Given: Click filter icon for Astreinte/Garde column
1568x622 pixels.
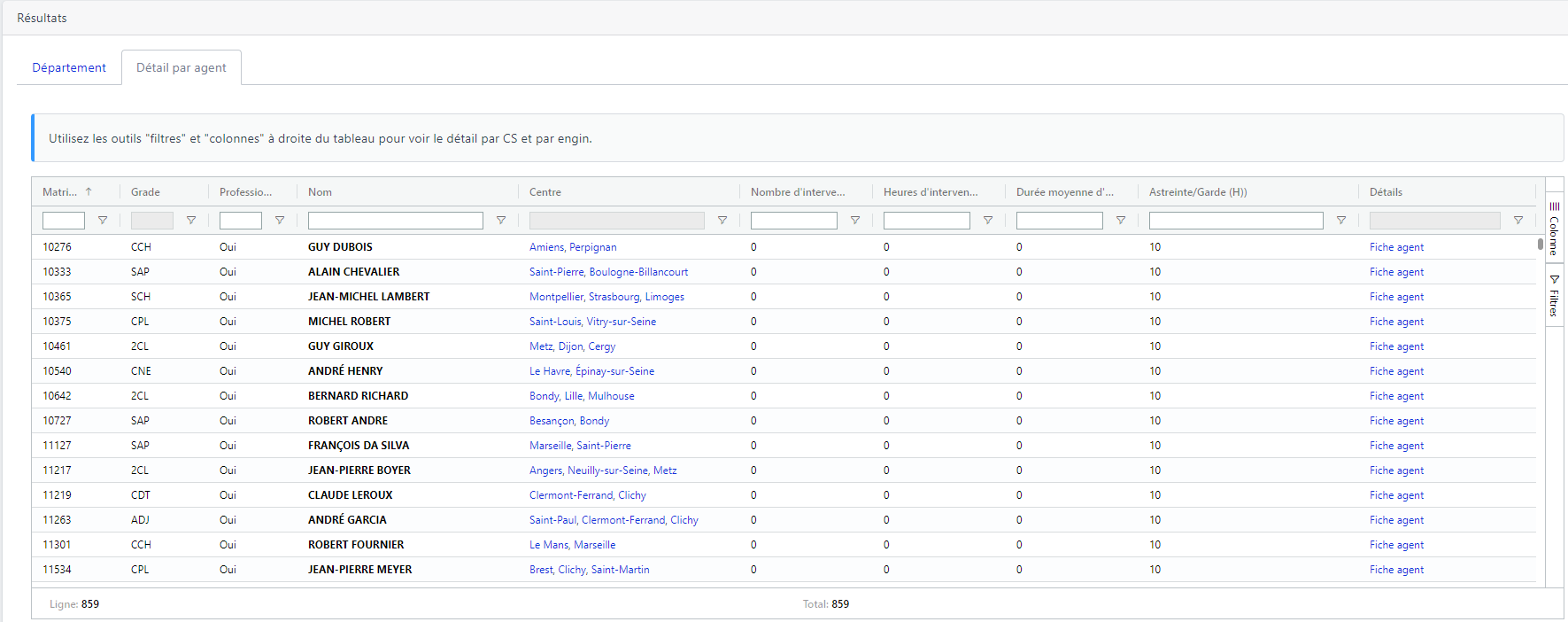Looking at the screenshot, I should point(1341,221).
